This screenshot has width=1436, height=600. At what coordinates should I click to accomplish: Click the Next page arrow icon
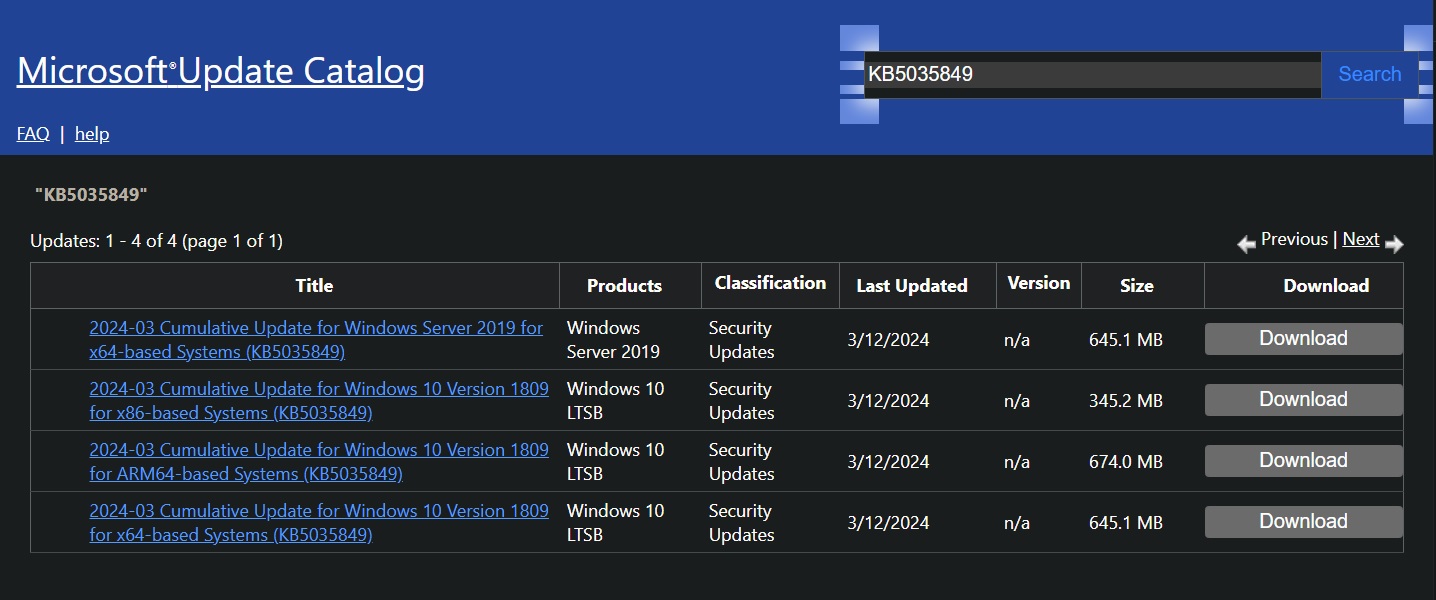point(1394,243)
